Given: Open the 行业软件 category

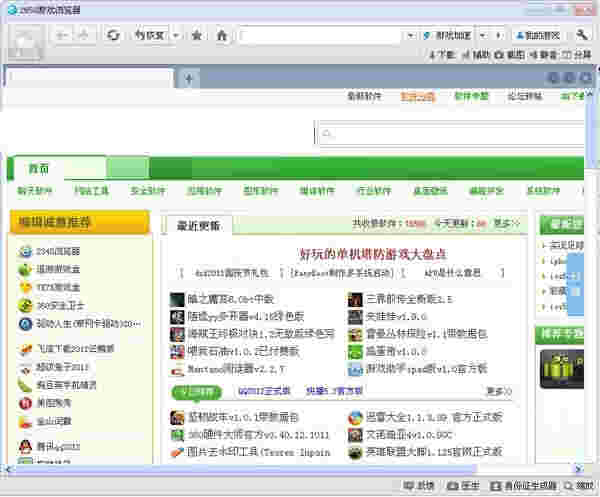Looking at the screenshot, I should [373, 191].
